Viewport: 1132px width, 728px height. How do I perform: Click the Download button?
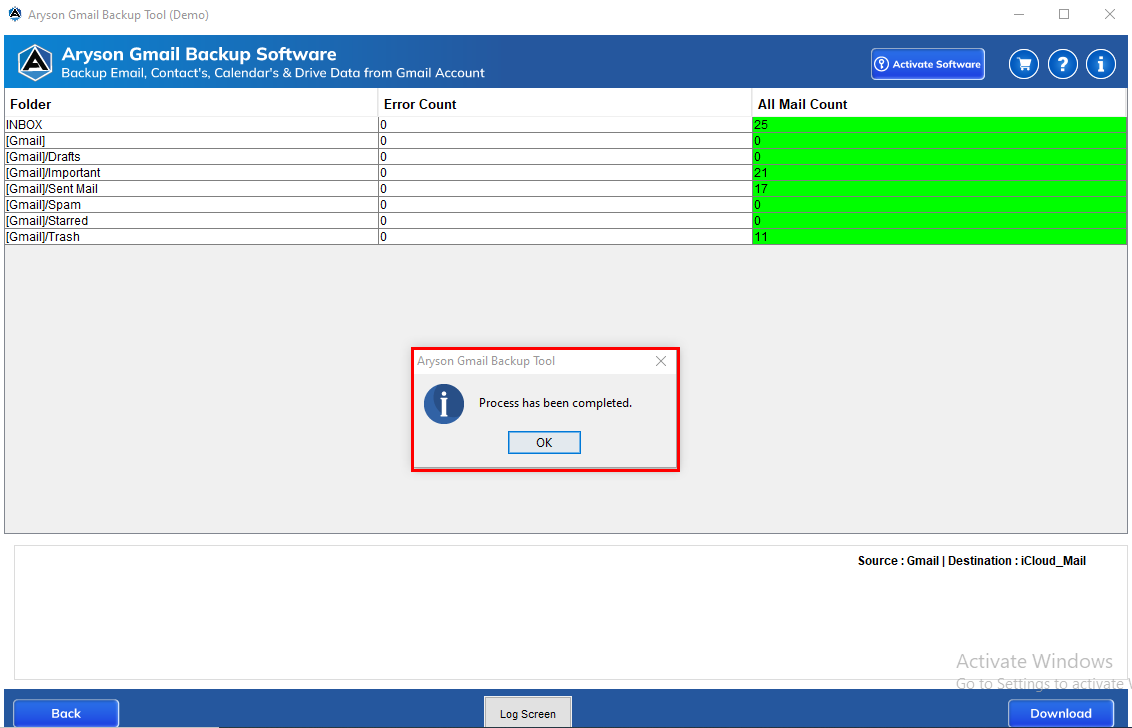1061,714
